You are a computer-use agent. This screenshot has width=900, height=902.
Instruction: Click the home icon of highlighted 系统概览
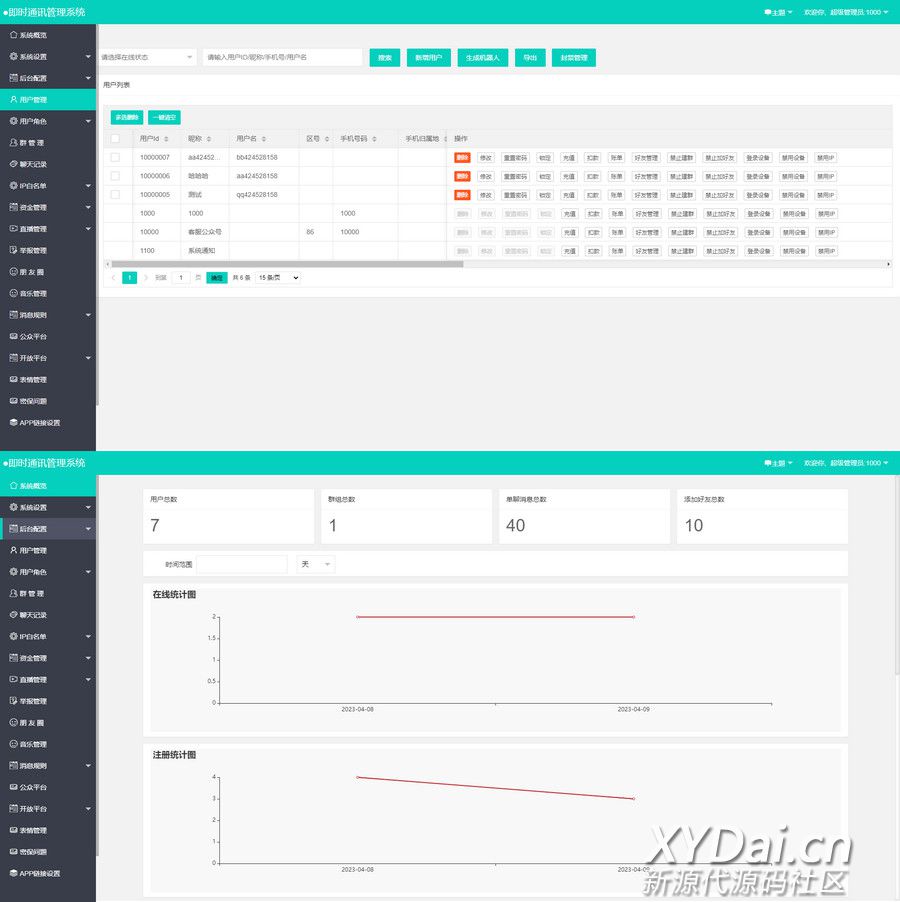click(x=13, y=485)
